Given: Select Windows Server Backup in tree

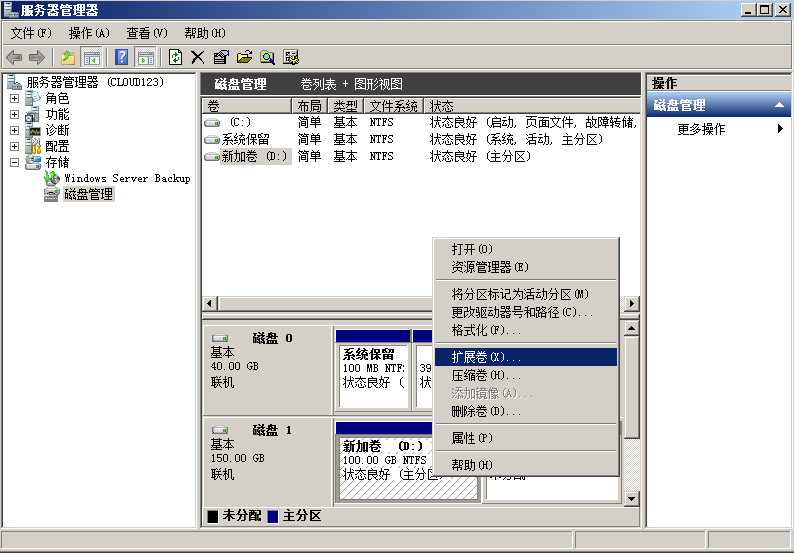Looking at the screenshot, I should point(126,178).
